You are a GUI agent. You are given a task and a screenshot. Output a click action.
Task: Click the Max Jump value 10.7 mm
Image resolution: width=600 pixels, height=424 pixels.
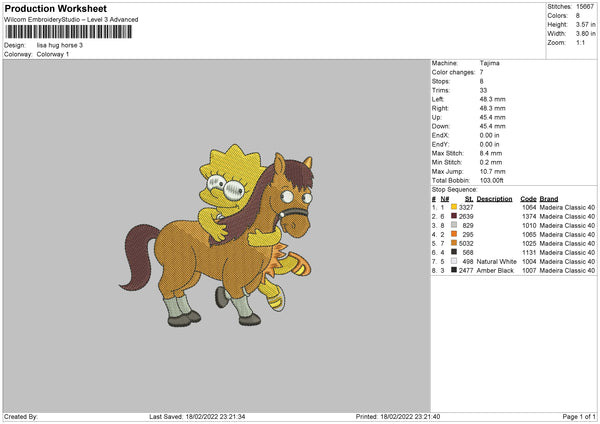tap(492, 171)
